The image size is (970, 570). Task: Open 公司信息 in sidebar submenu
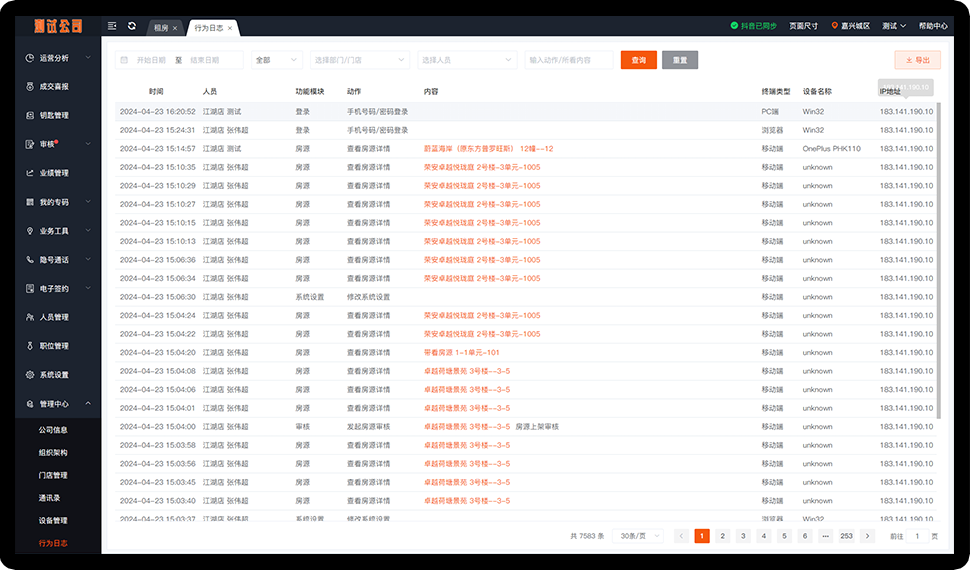click(53, 430)
